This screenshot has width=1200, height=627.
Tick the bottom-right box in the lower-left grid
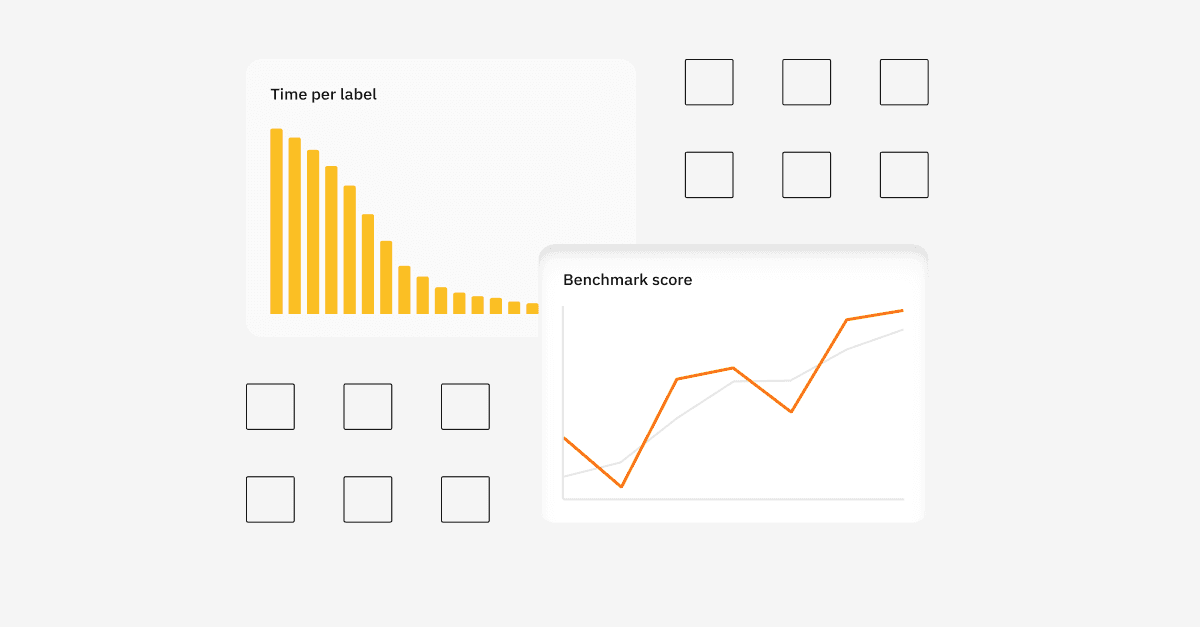(465, 499)
